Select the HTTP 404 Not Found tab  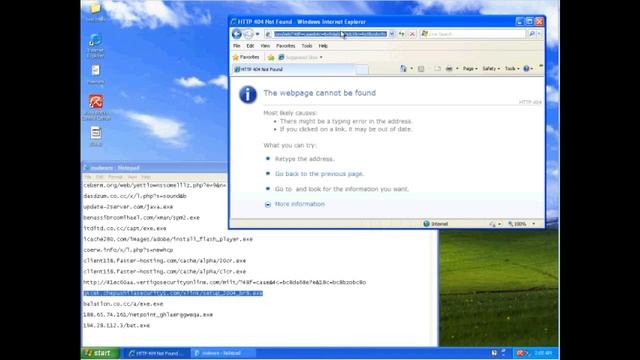coord(294,69)
